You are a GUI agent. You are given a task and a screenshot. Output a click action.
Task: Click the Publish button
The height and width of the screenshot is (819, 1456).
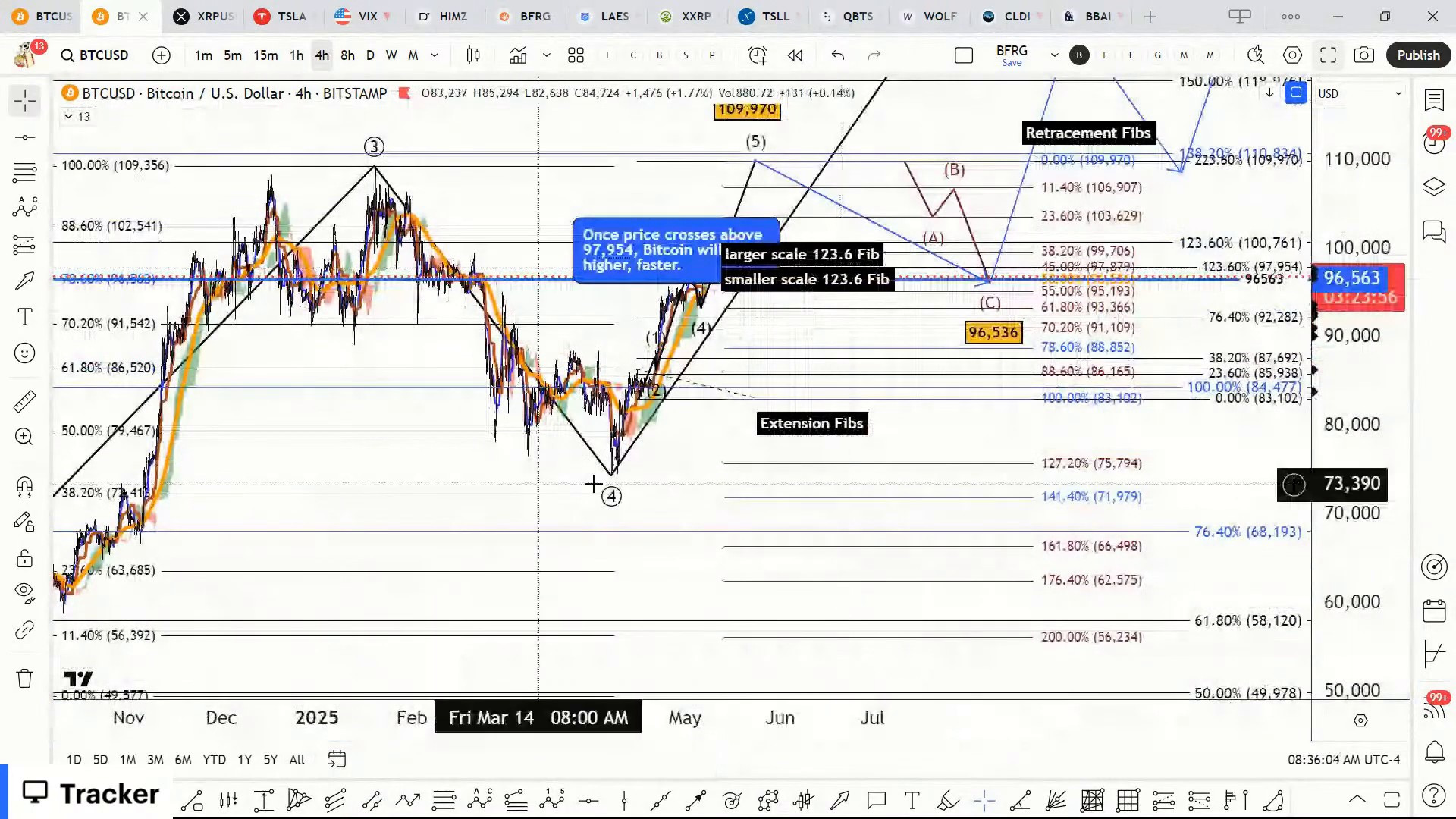pos(1417,55)
